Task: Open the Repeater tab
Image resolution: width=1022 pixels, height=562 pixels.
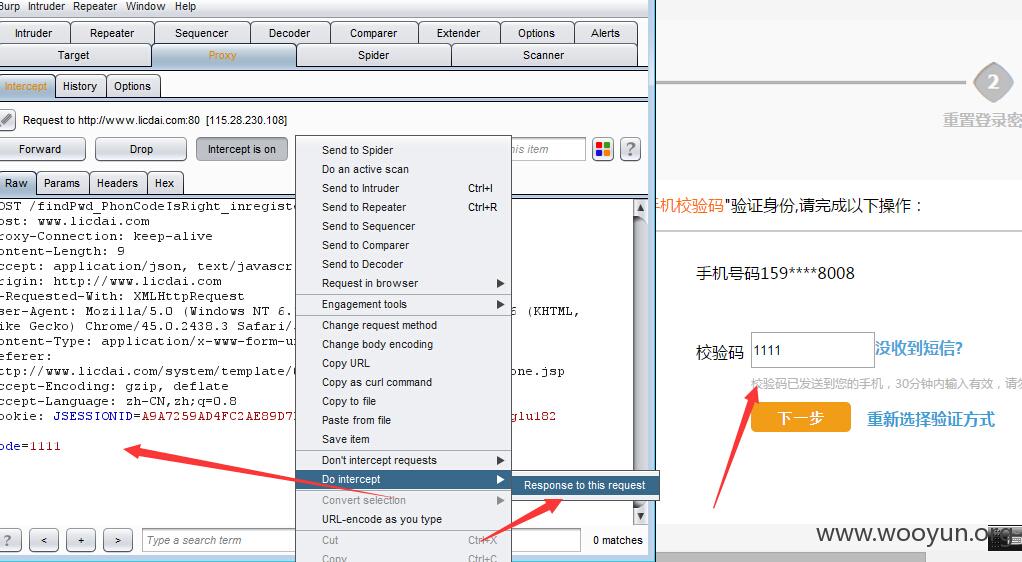Action: pyautogui.click(x=112, y=33)
